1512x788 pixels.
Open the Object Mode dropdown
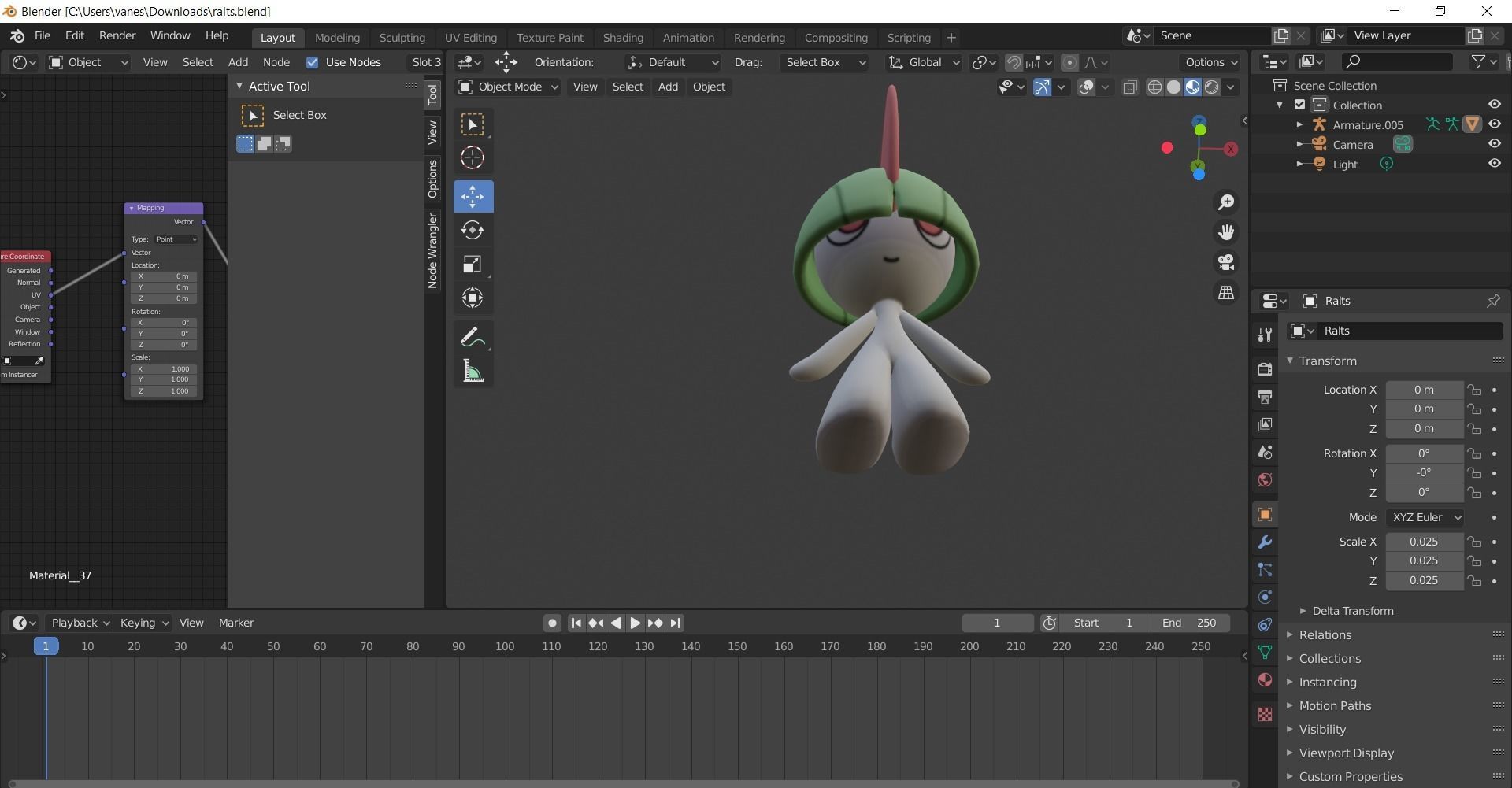click(x=508, y=87)
